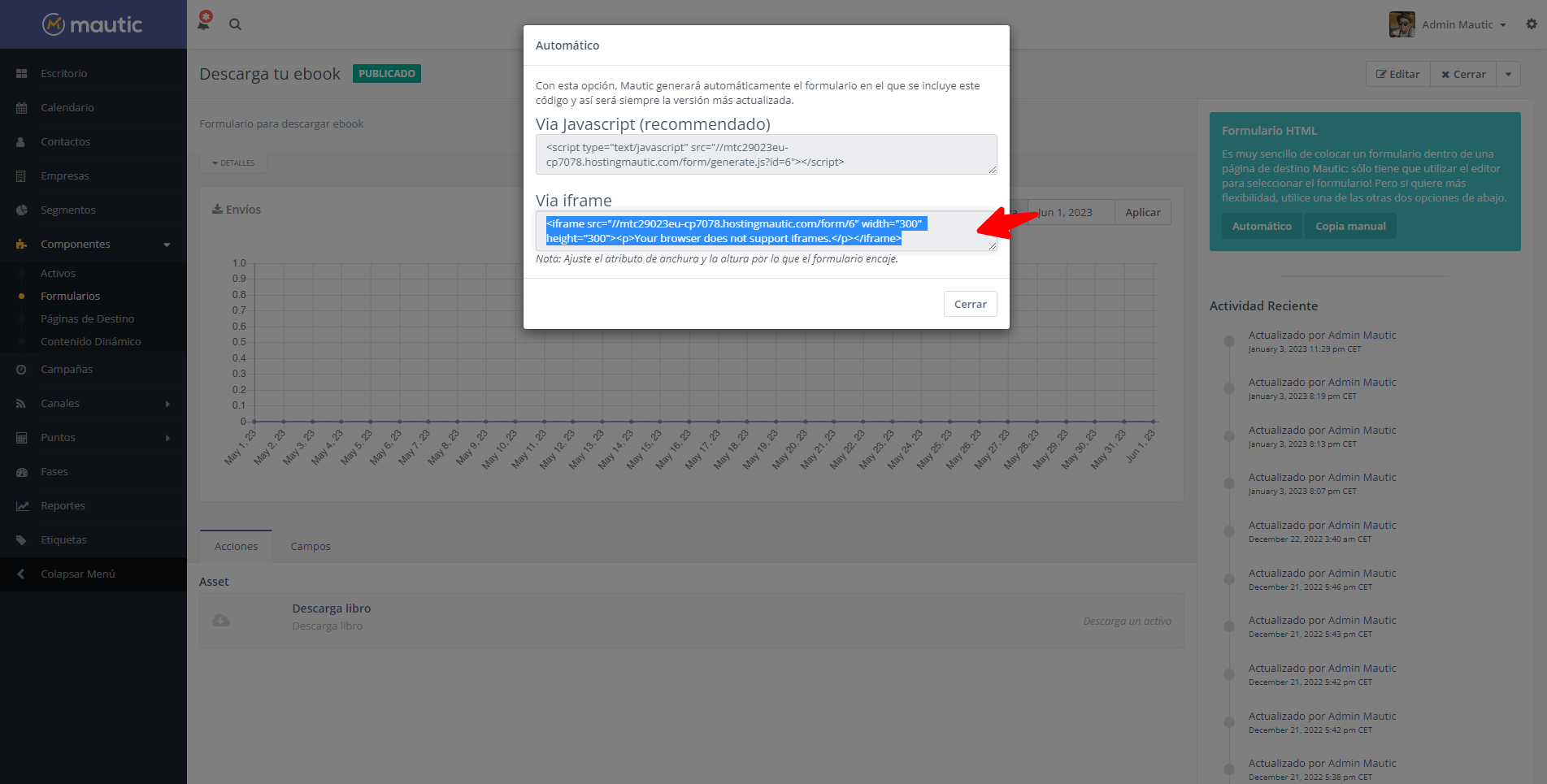Open the dropdown caret beside Cerrar
The width and height of the screenshot is (1547, 784).
click(x=1509, y=74)
